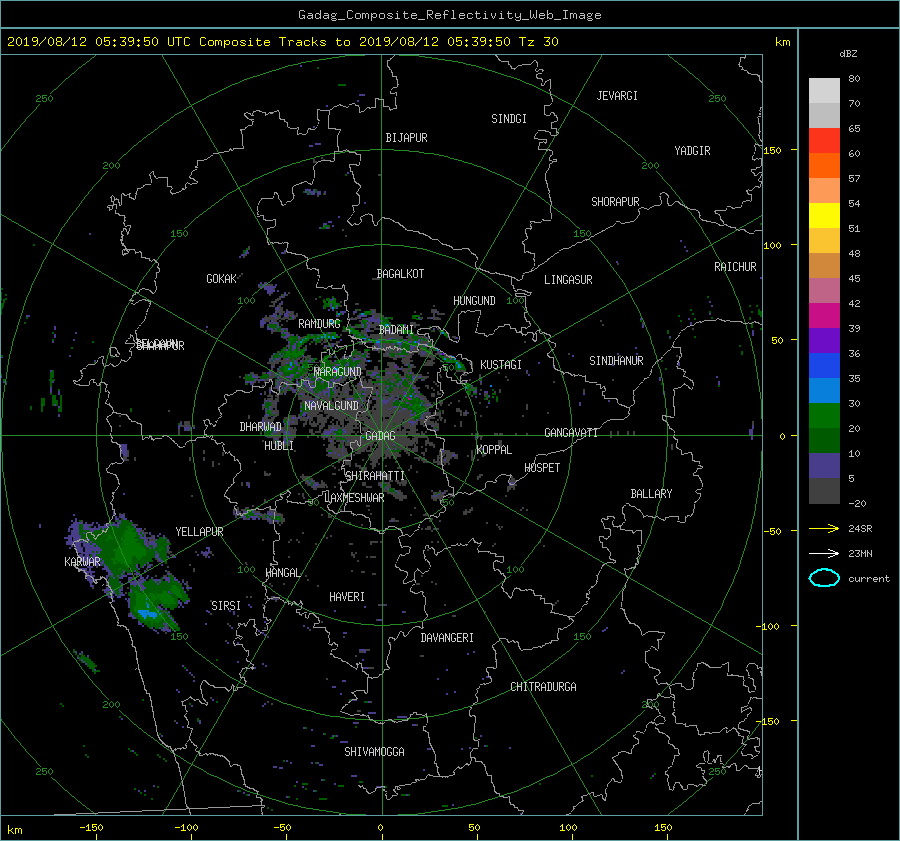Click the HUNGUND label
900x841 pixels.
[474, 300]
